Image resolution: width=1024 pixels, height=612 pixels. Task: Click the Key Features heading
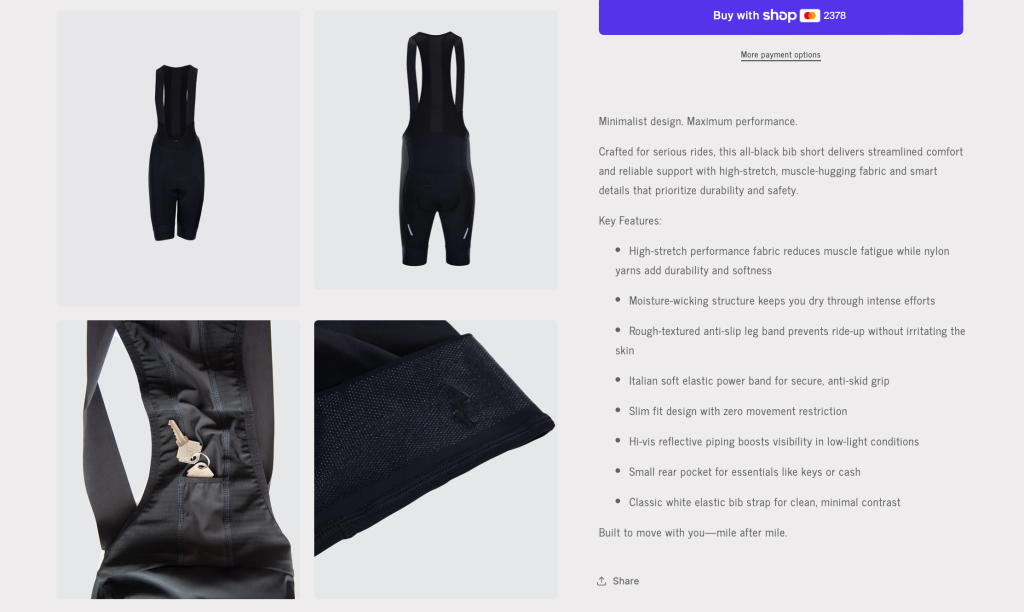click(x=630, y=221)
